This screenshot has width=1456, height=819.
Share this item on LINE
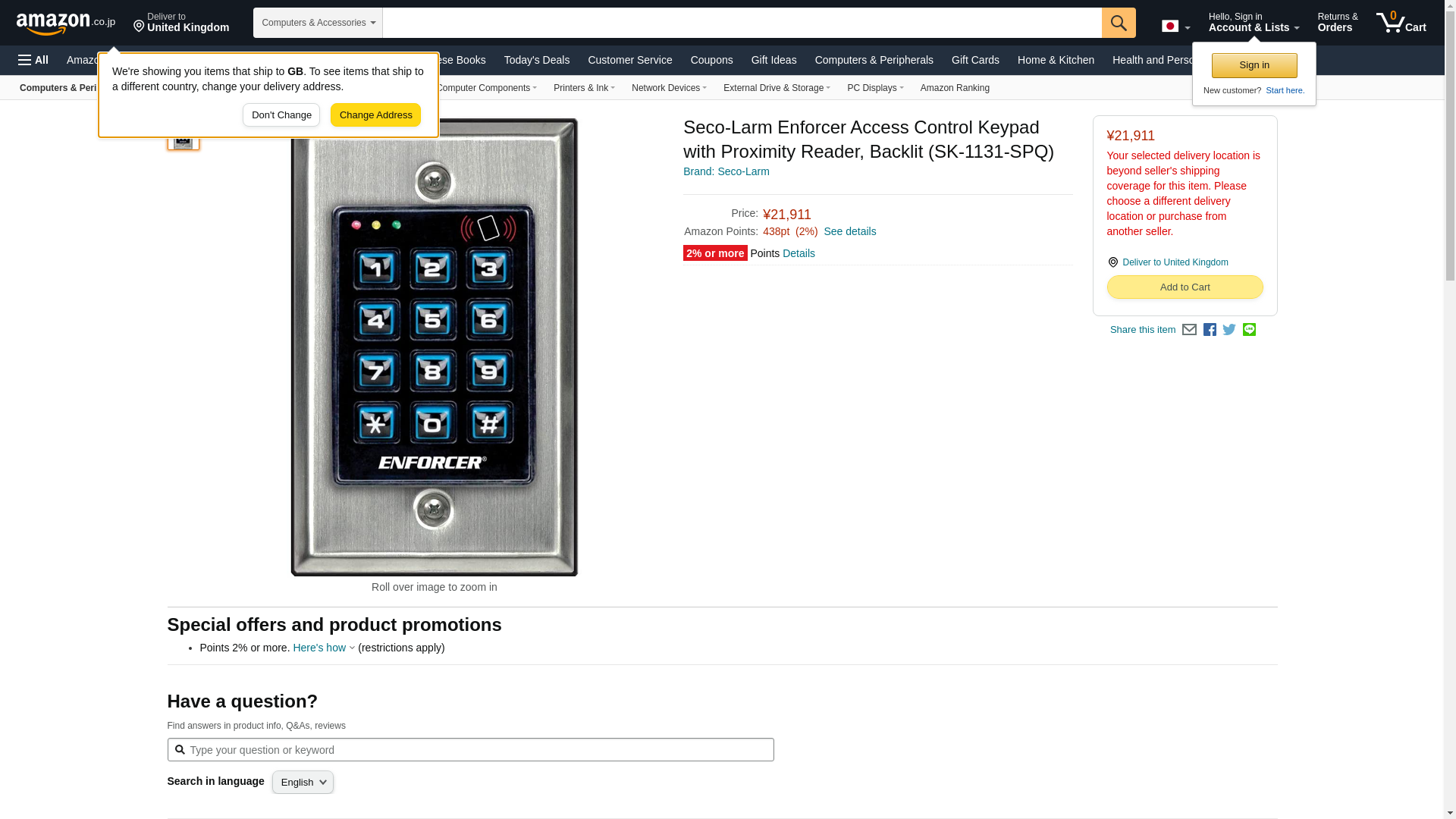pyautogui.click(x=1249, y=330)
